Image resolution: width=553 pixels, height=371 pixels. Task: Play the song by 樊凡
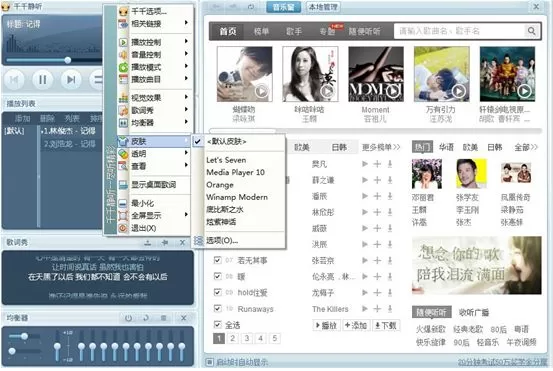pyautogui.click(x=365, y=164)
